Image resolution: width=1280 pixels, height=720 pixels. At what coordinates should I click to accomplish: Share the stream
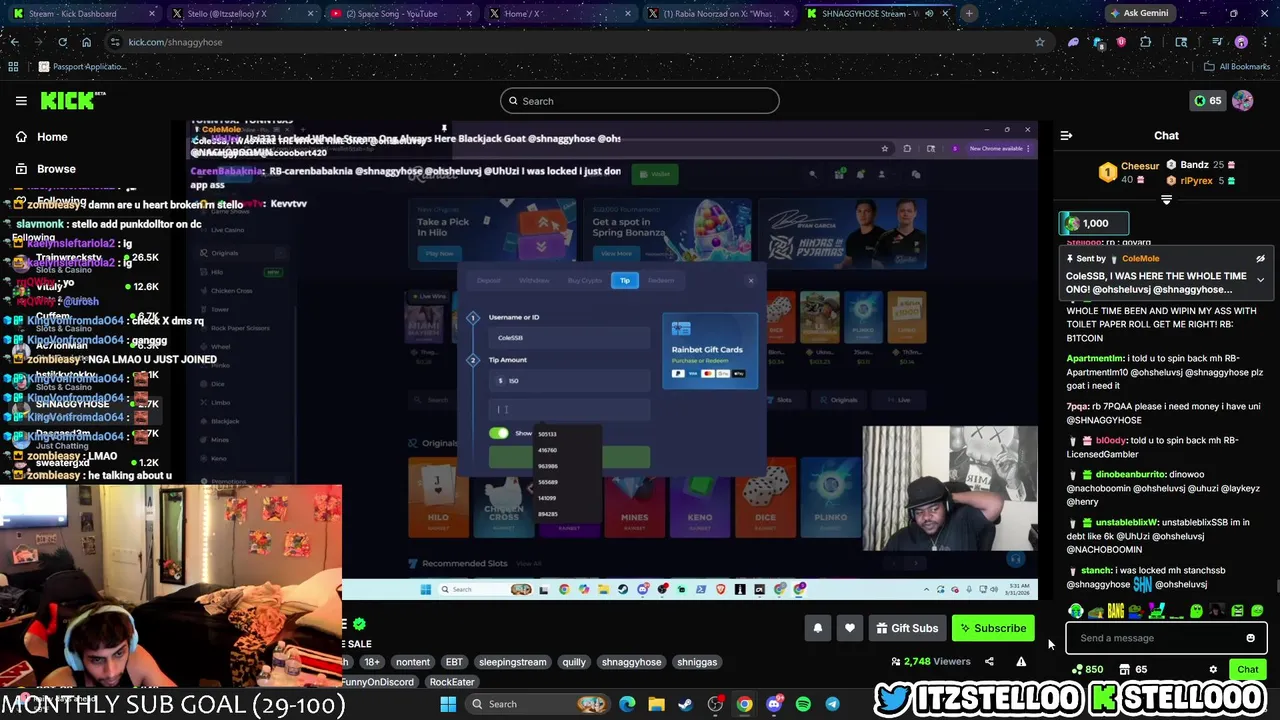(x=989, y=661)
